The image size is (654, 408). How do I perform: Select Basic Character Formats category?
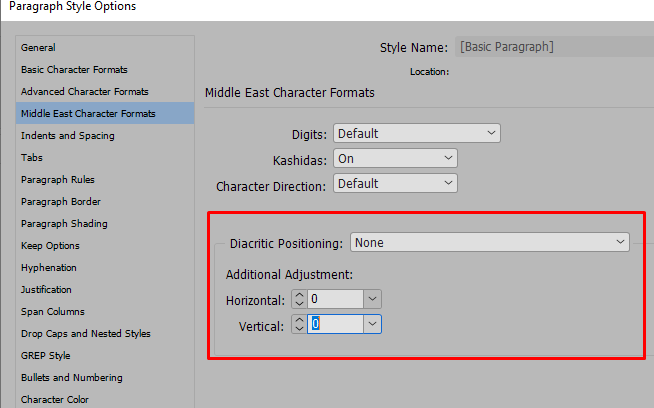coord(105,70)
